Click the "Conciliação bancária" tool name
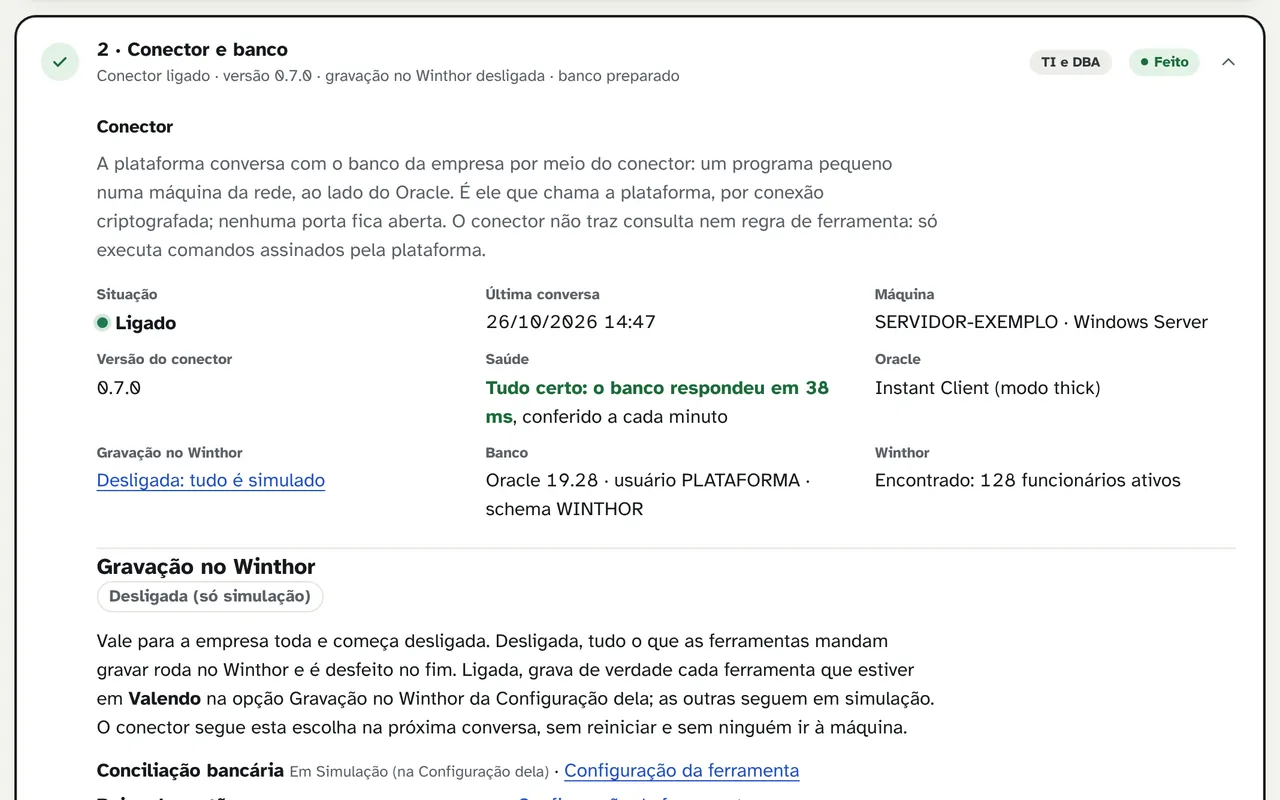This screenshot has height=800, width=1280. coord(190,771)
